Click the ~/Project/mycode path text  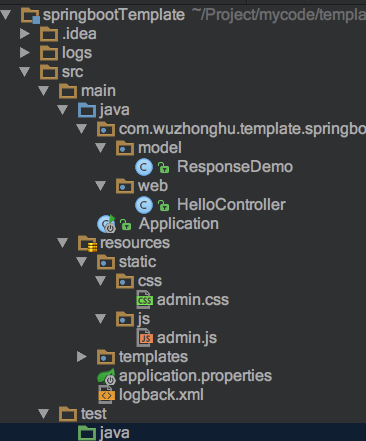(x=279, y=15)
